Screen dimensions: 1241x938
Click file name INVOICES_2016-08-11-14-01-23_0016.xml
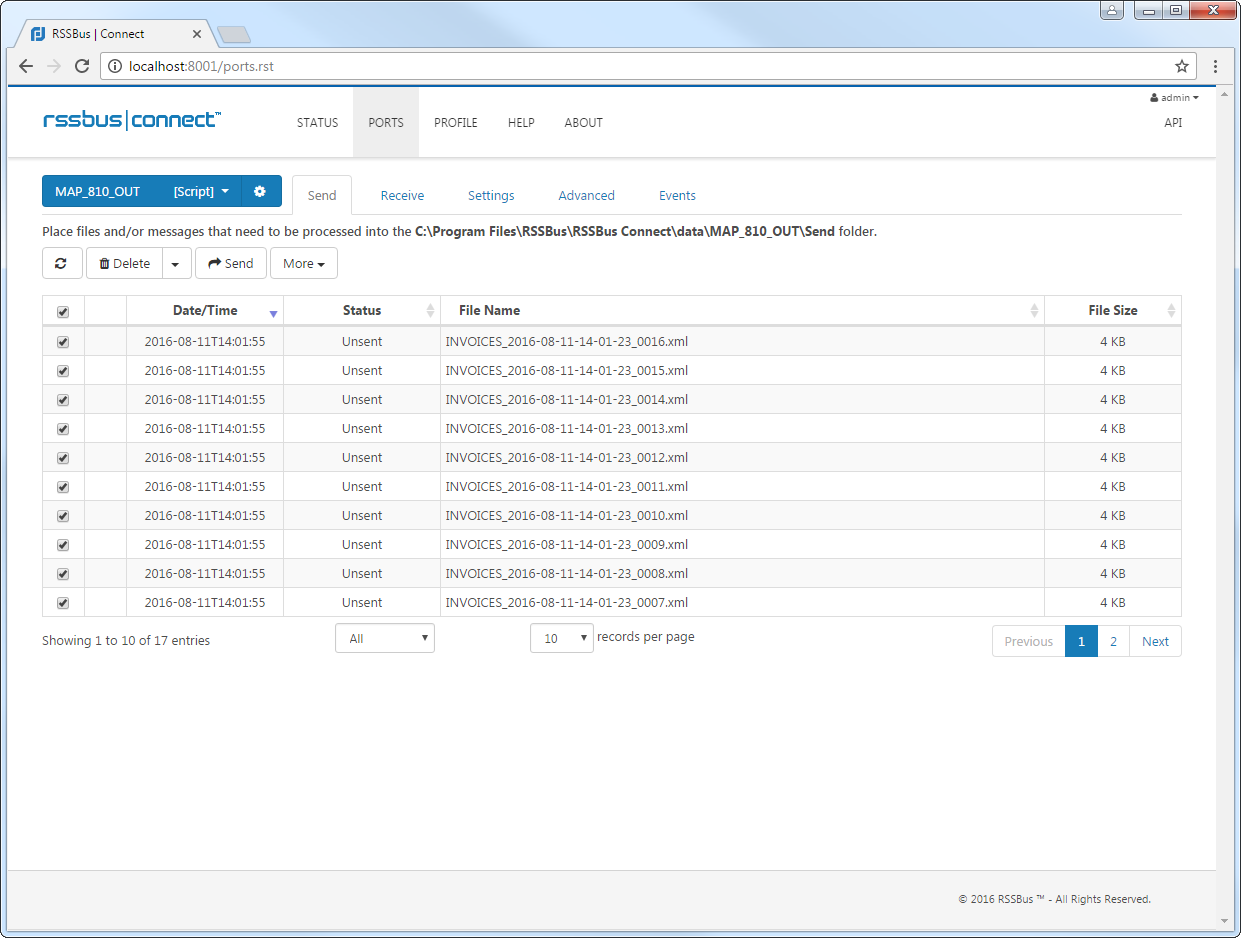tap(567, 342)
